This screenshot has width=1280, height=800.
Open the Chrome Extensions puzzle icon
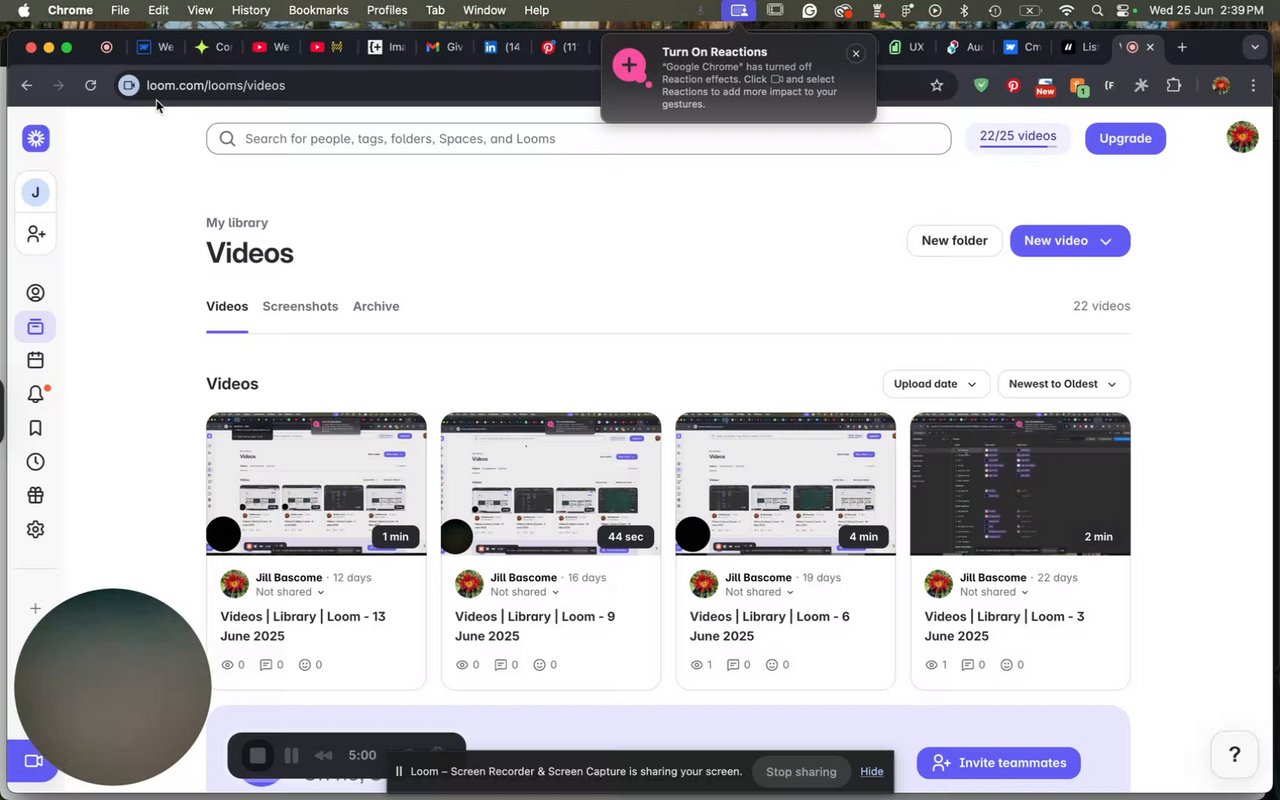coord(1174,86)
